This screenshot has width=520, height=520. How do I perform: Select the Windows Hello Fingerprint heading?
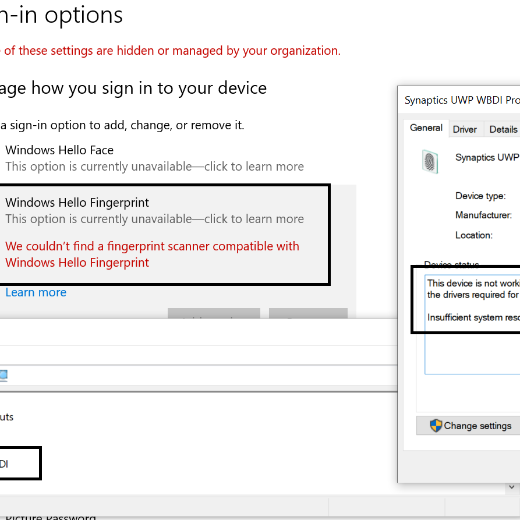click(77, 203)
